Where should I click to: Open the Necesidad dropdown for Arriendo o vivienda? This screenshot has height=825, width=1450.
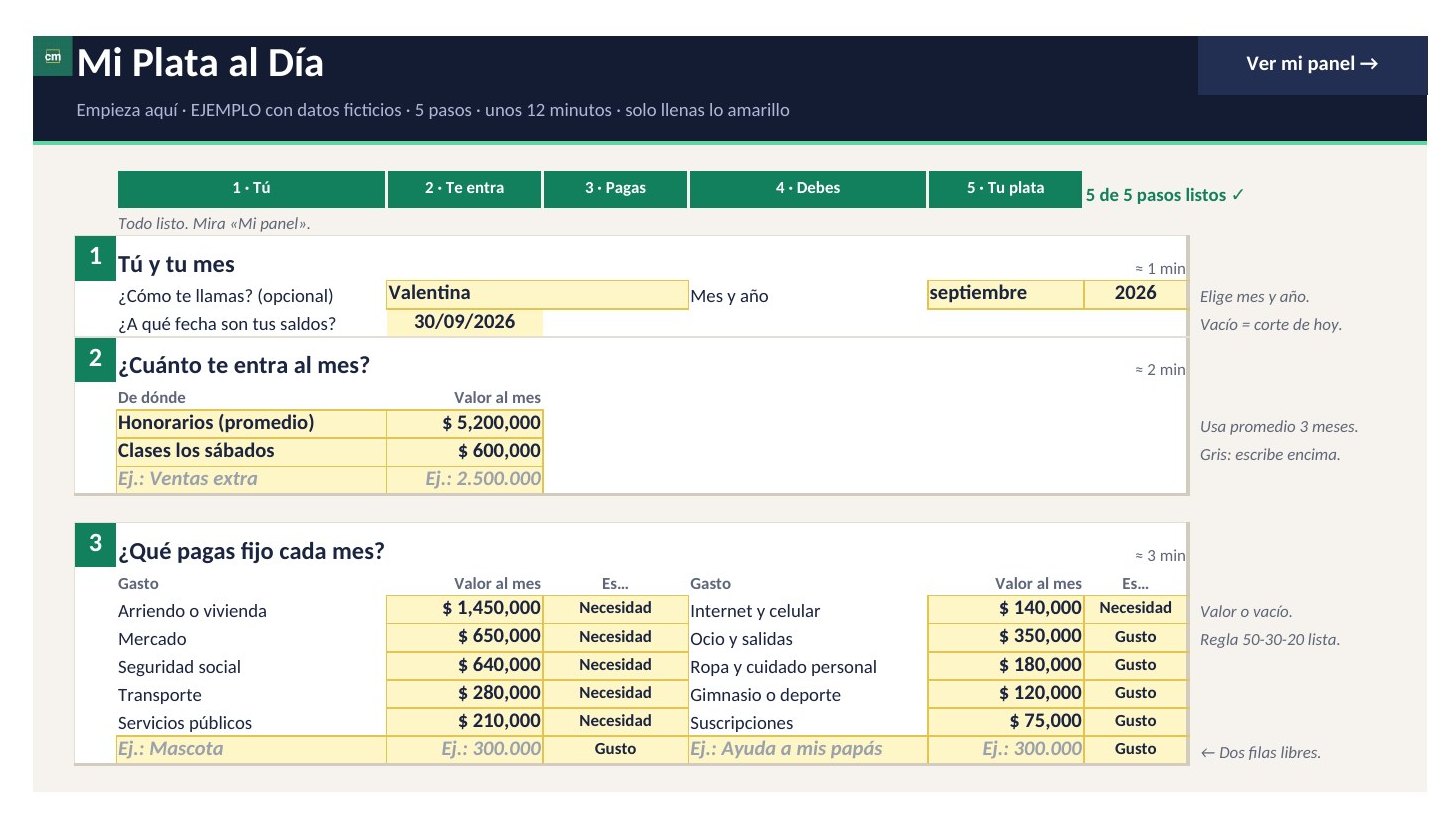coord(615,609)
